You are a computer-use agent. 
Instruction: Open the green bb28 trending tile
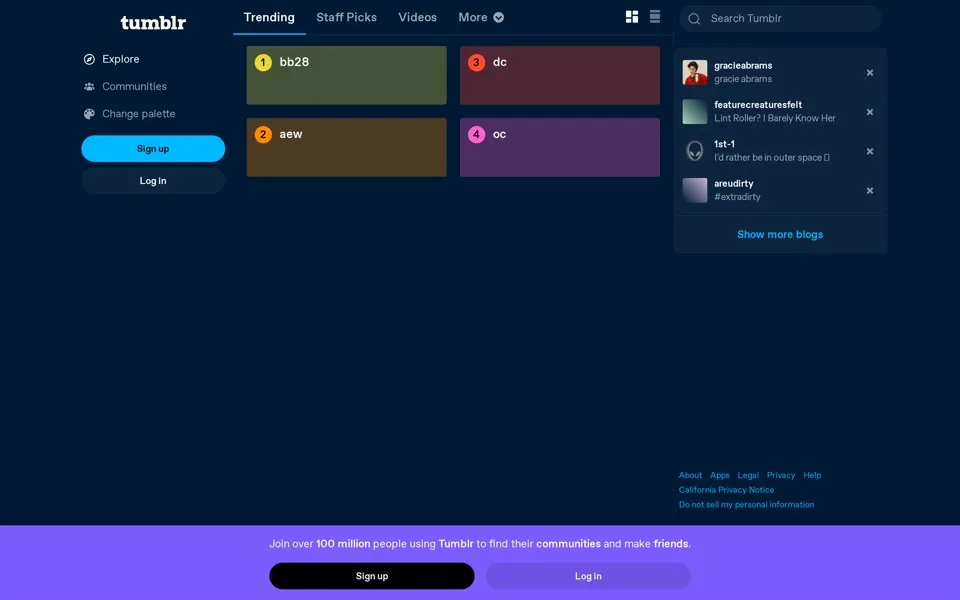347,75
